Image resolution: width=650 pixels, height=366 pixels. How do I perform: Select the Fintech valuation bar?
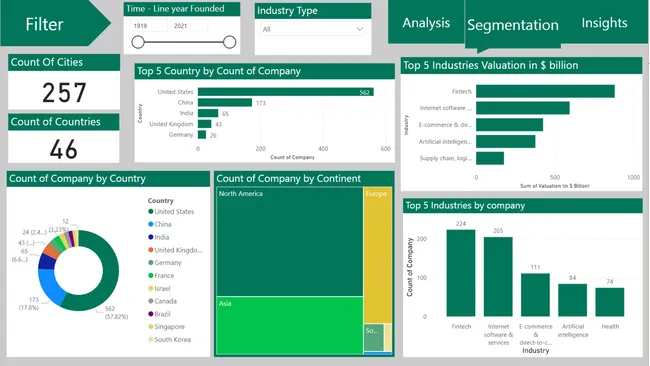point(545,91)
